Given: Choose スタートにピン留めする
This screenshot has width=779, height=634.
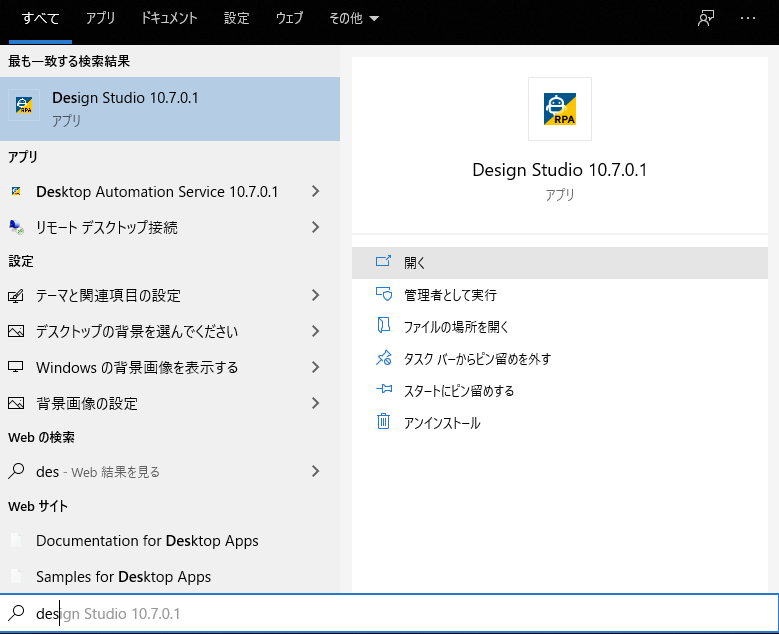Looking at the screenshot, I should point(559,391).
